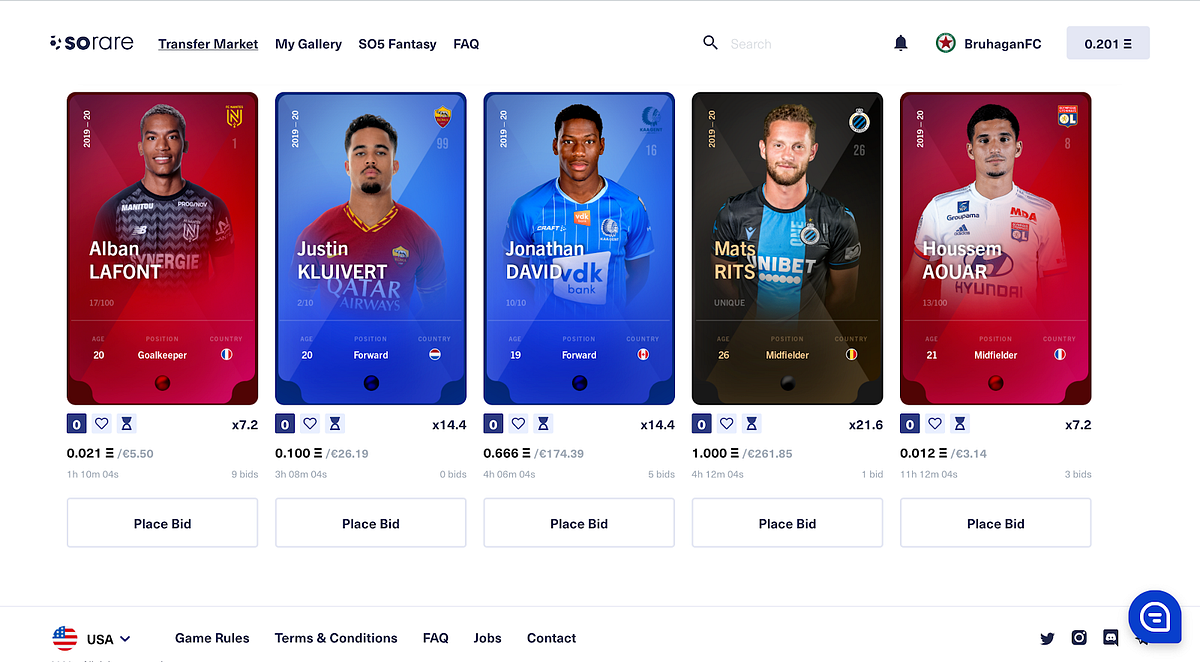Click the hourglass icon under Justin Kluivert
Screen dimensions: 1200x662
335,424
